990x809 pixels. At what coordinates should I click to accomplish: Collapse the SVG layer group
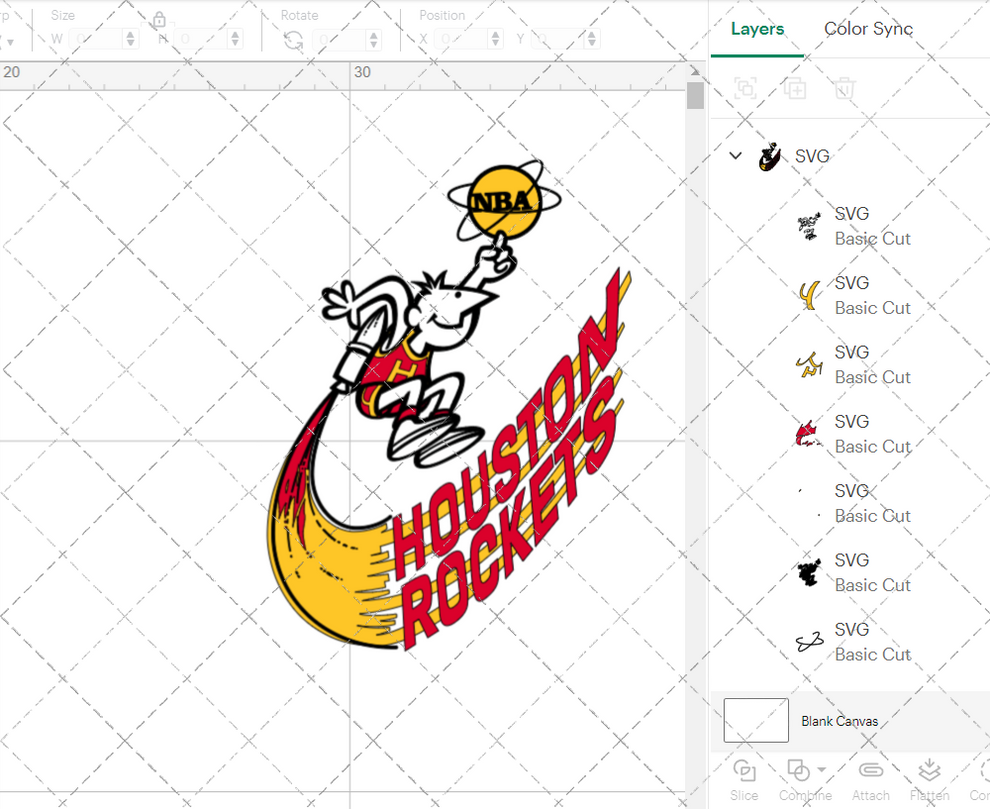pos(735,156)
